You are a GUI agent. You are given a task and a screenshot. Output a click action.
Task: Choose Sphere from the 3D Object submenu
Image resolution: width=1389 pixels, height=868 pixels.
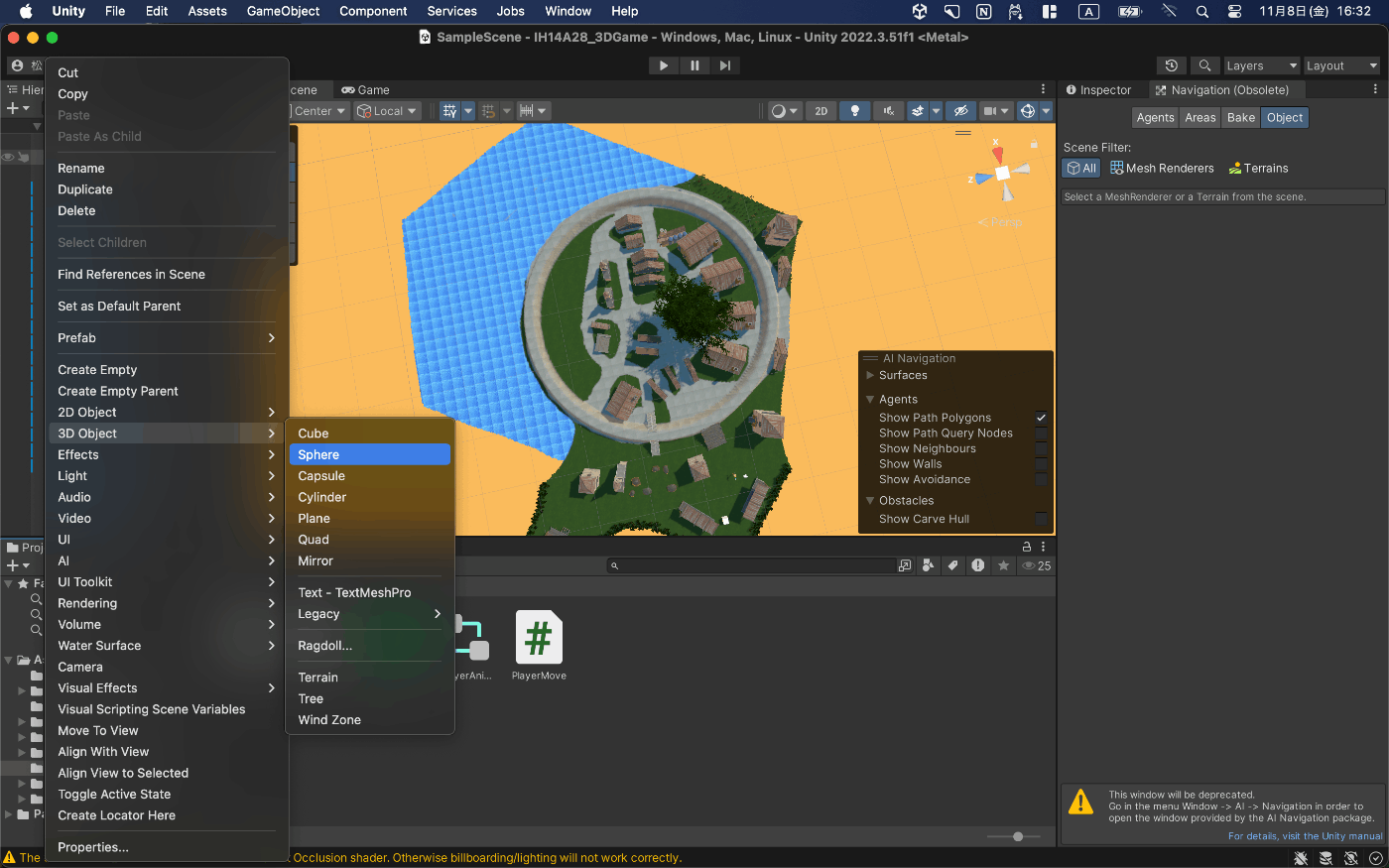[369, 454]
